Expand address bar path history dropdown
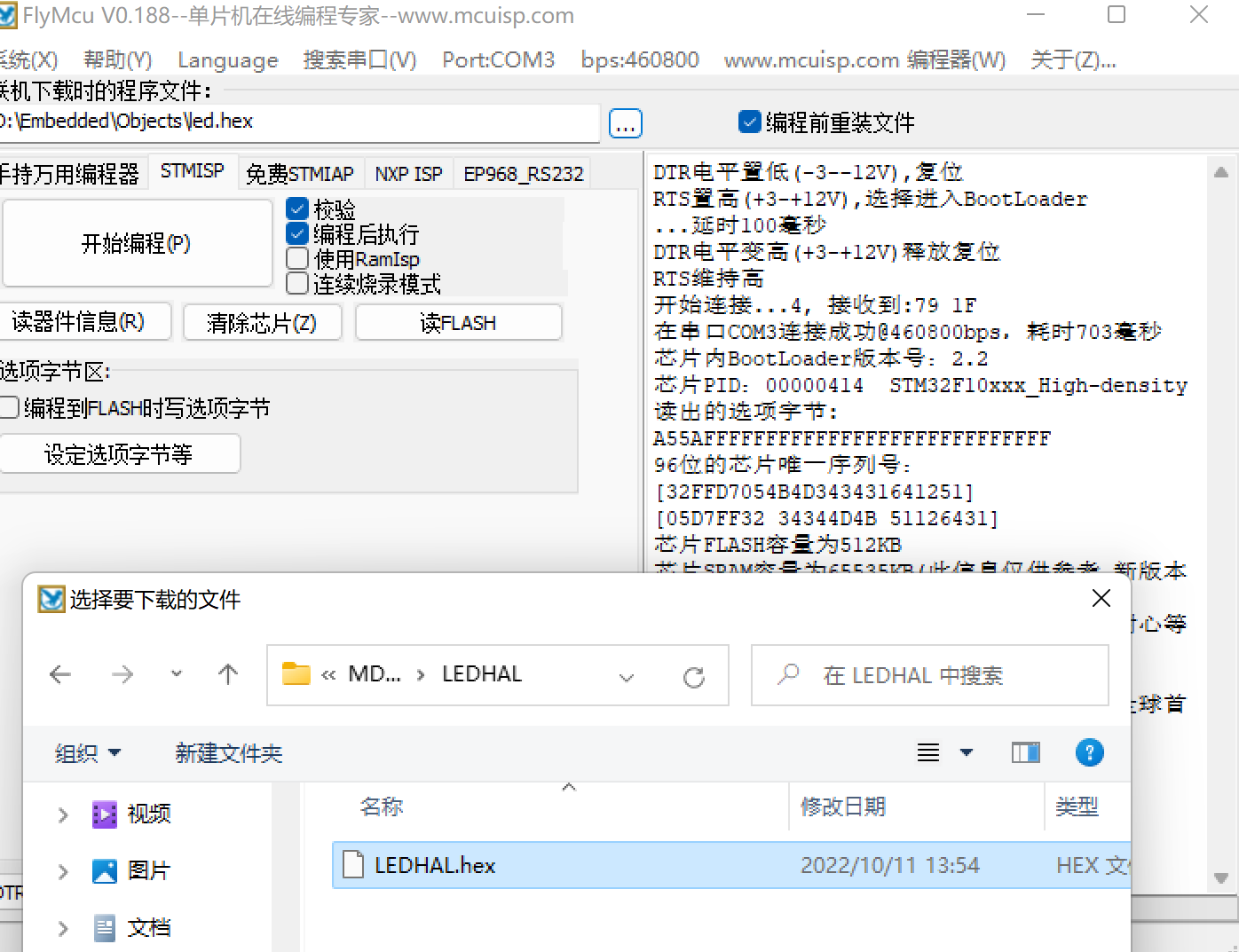Image resolution: width=1239 pixels, height=952 pixels. point(627,678)
